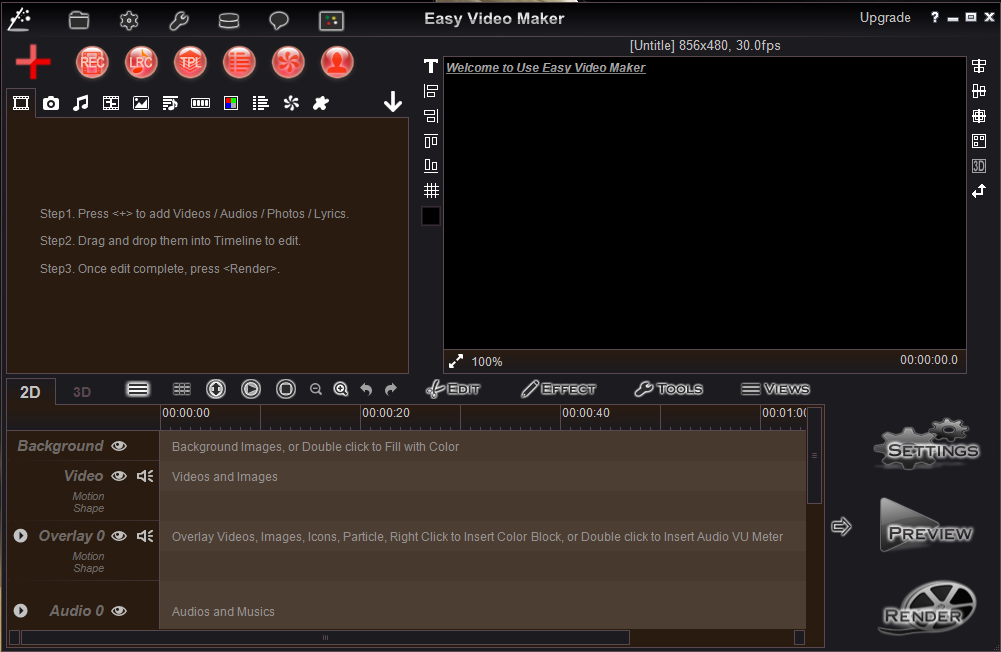Viewport: 1001px width, 652px height.
Task: Align objects to top icon
Action: coord(431,141)
